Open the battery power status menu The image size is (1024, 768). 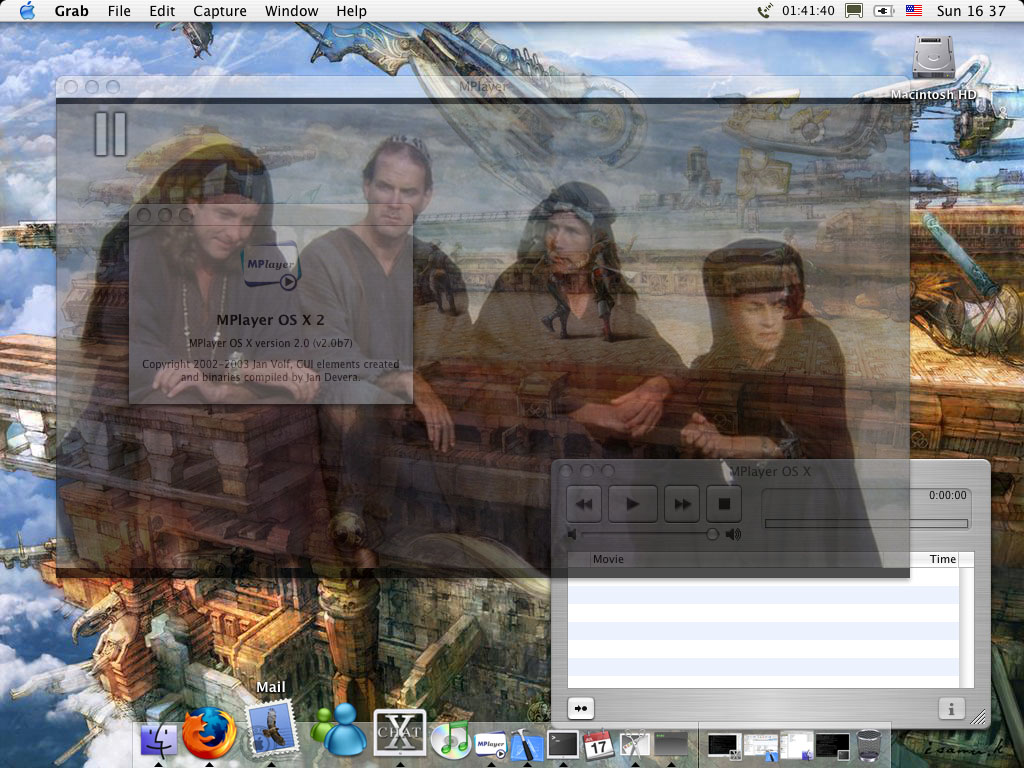point(884,11)
